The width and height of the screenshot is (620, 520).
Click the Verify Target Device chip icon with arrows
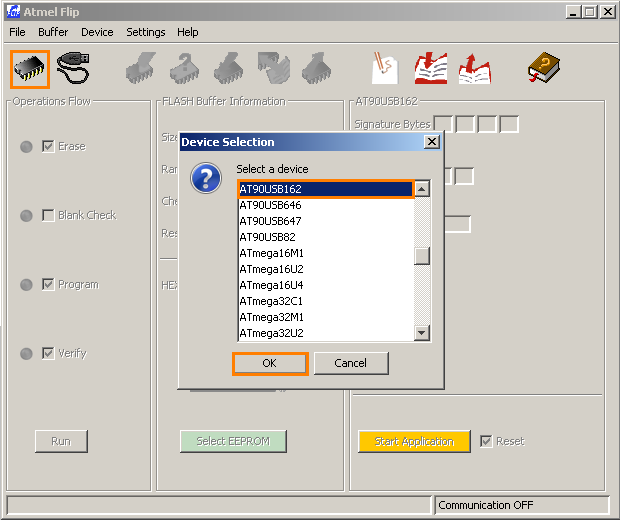[274, 68]
